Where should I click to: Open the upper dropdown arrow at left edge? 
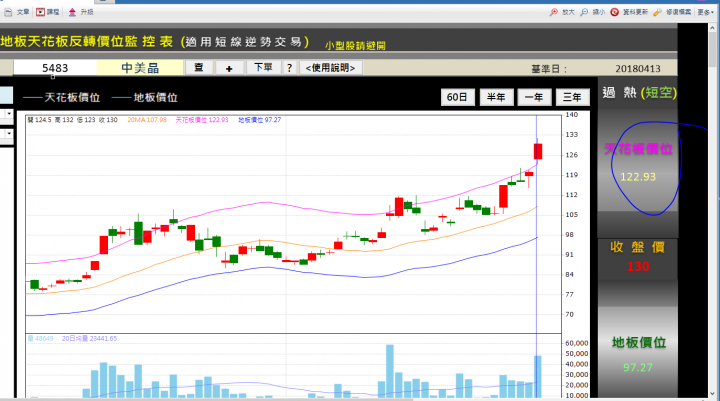pos(9,113)
